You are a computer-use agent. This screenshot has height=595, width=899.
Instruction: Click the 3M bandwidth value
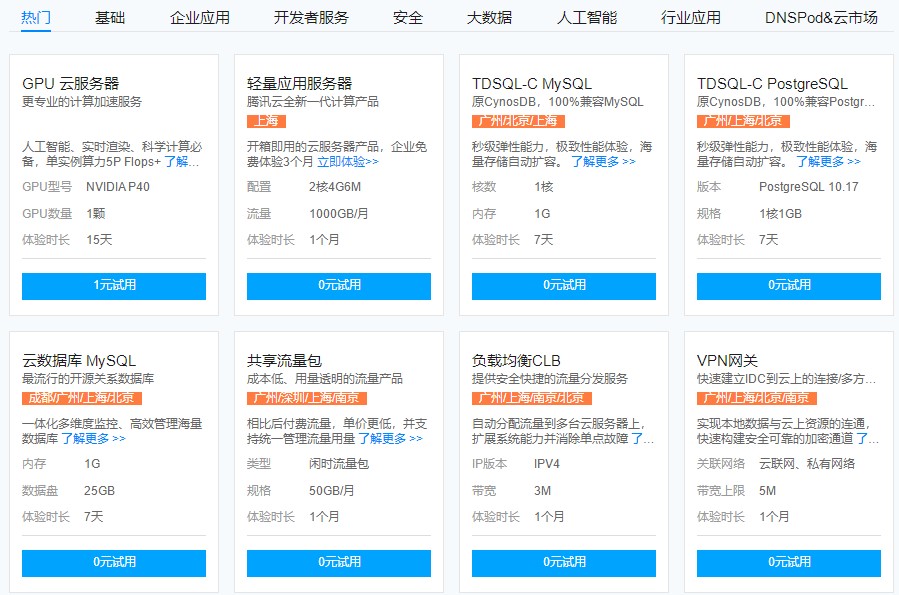542,491
